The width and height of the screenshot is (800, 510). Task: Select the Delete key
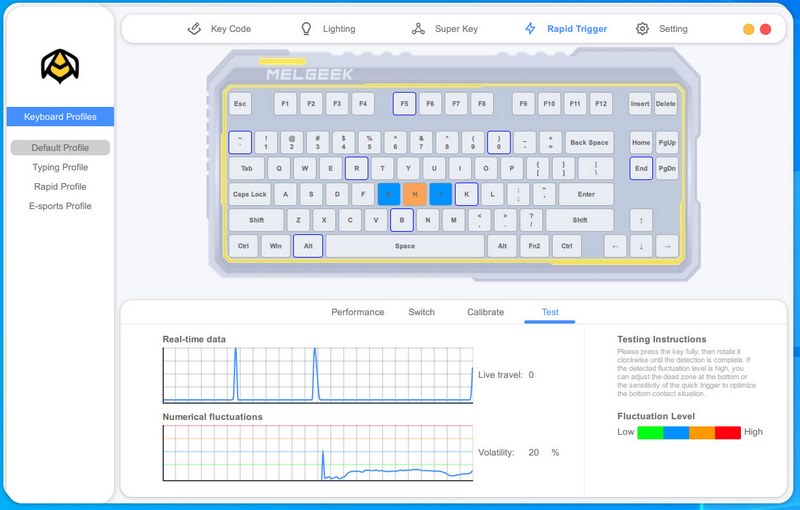pyautogui.click(x=666, y=104)
